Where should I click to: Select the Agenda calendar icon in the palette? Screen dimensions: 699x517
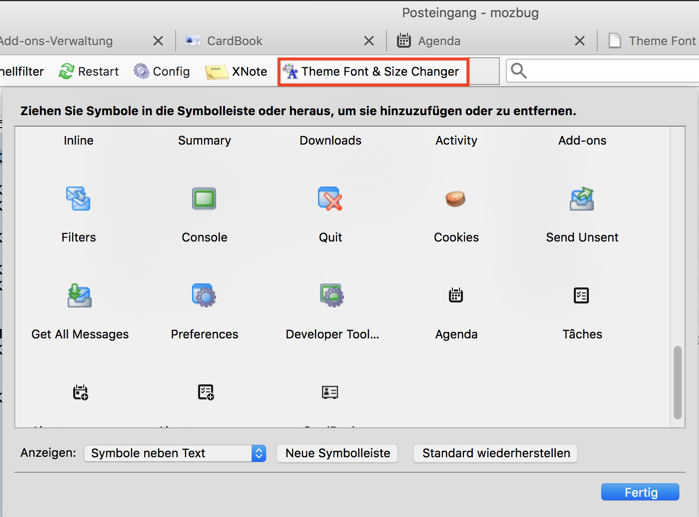[456, 296]
